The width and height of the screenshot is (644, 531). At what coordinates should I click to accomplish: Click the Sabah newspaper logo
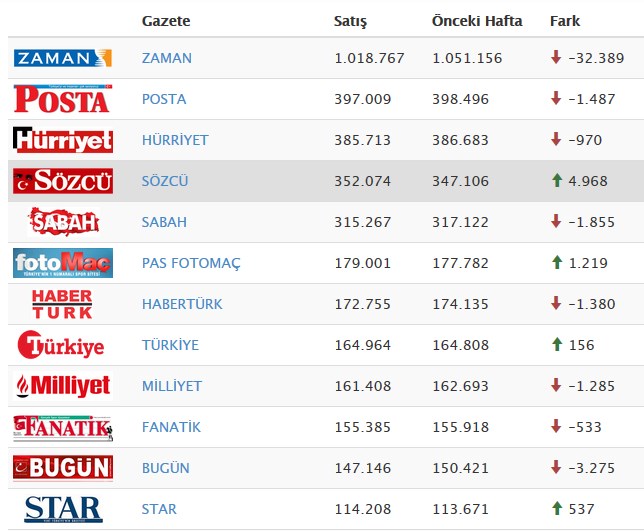coord(62,222)
